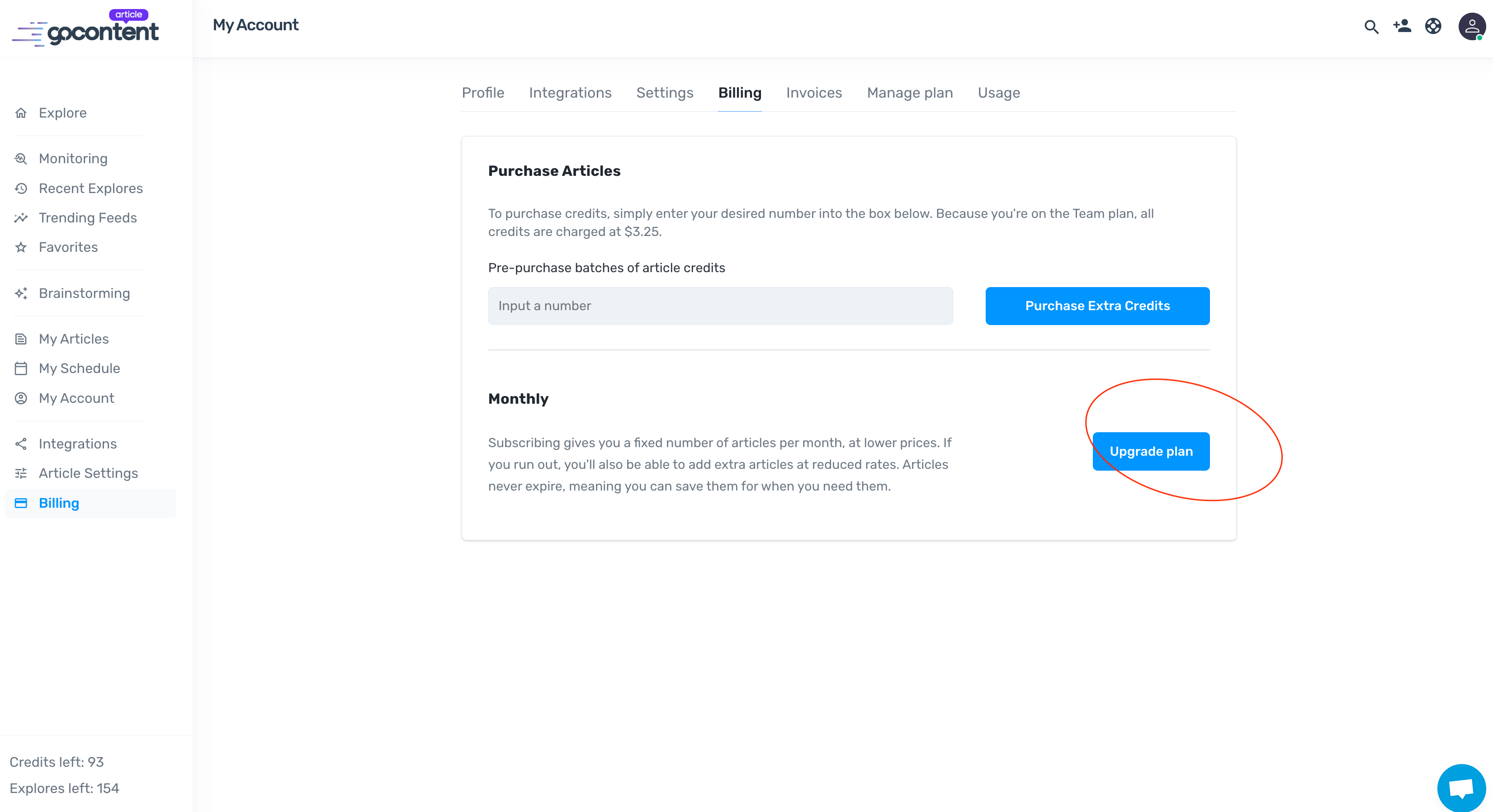This screenshot has height=812, width=1493.
Task: Click the Monitoring sidebar icon
Action: tap(21, 159)
